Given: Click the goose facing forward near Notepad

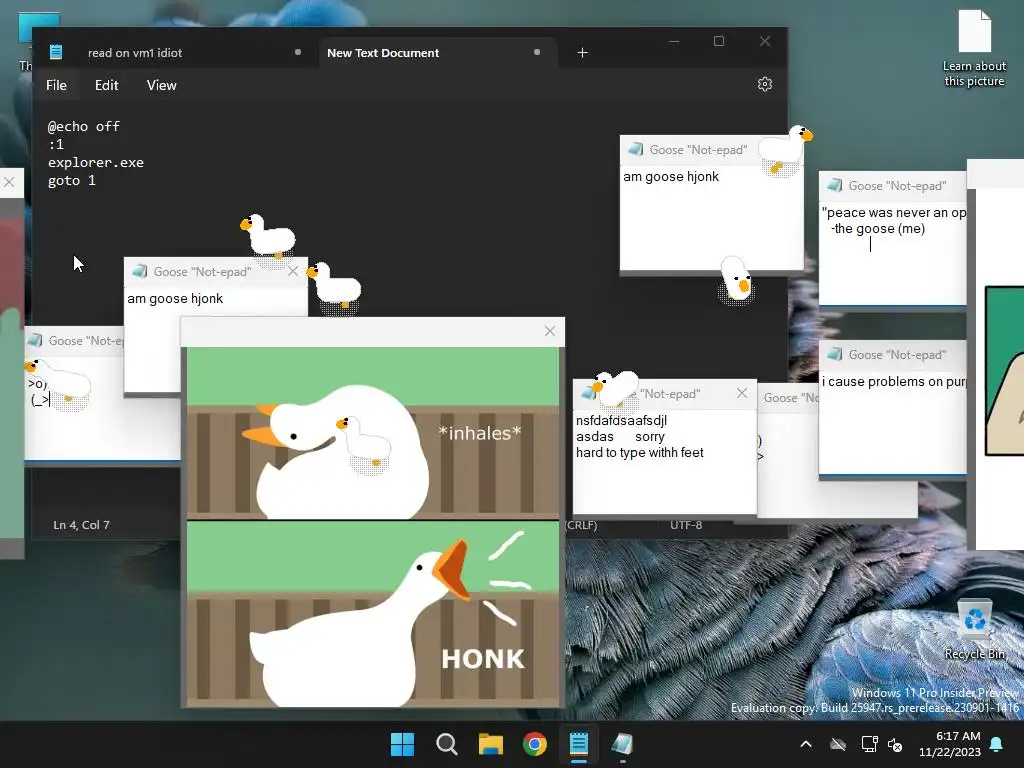Looking at the screenshot, I should (x=736, y=280).
